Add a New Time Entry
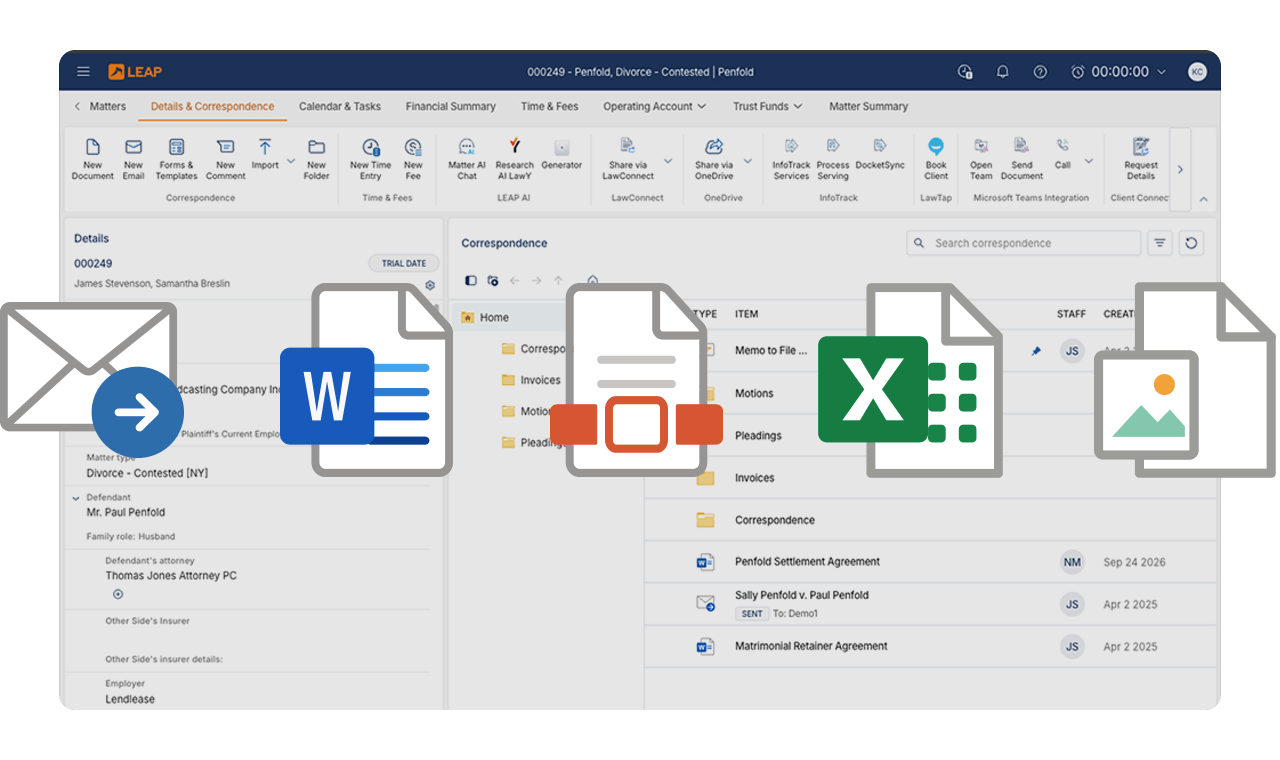1280x760 pixels. (371, 159)
